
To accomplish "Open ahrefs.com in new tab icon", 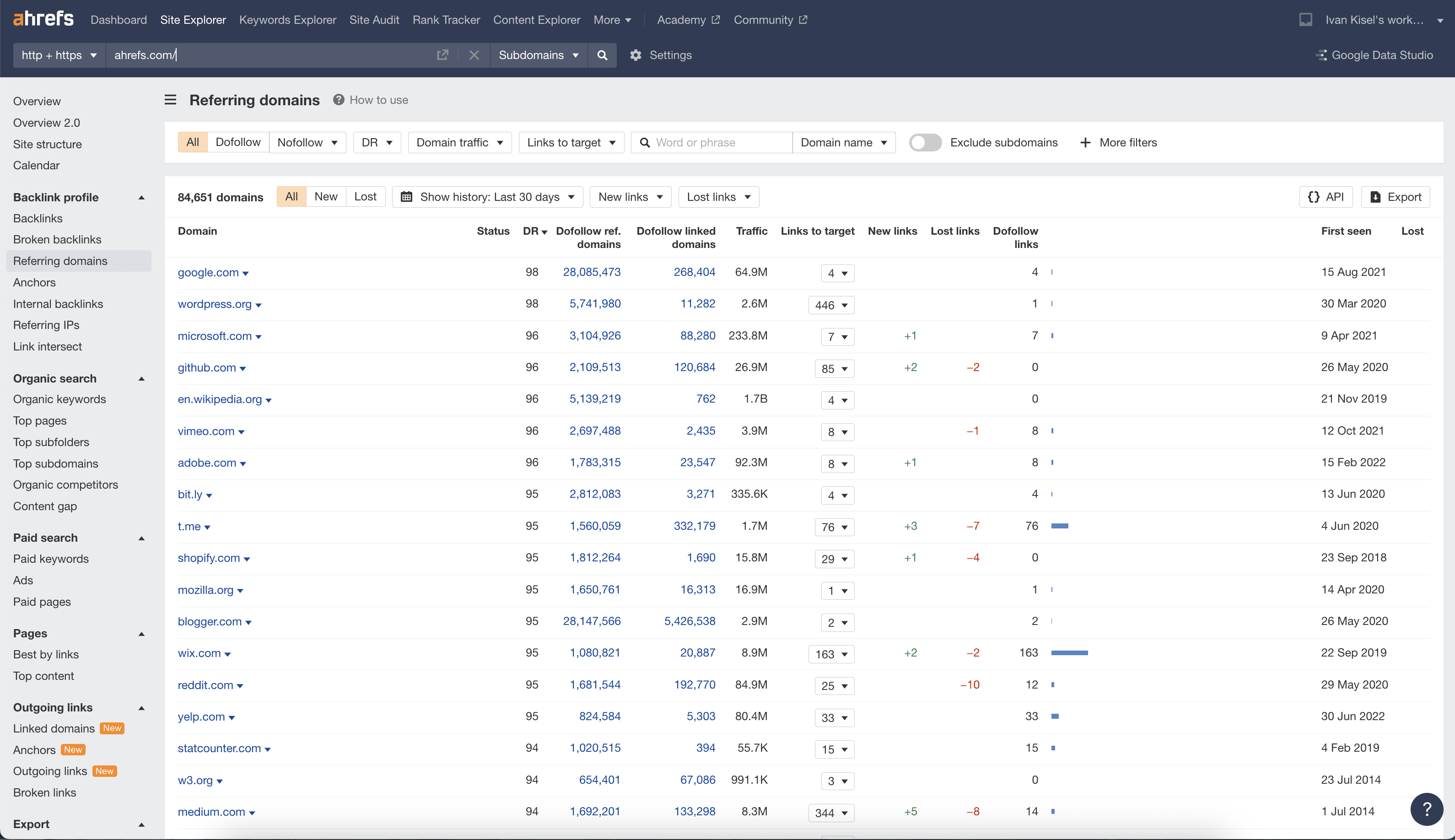I will tap(442, 55).
